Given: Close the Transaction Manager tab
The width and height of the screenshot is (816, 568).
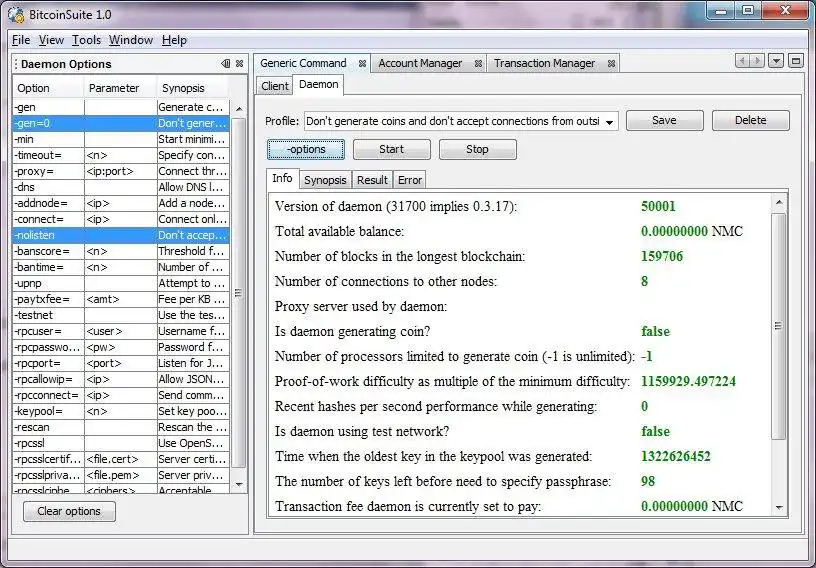Looking at the screenshot, I should [x=611, y=64].
